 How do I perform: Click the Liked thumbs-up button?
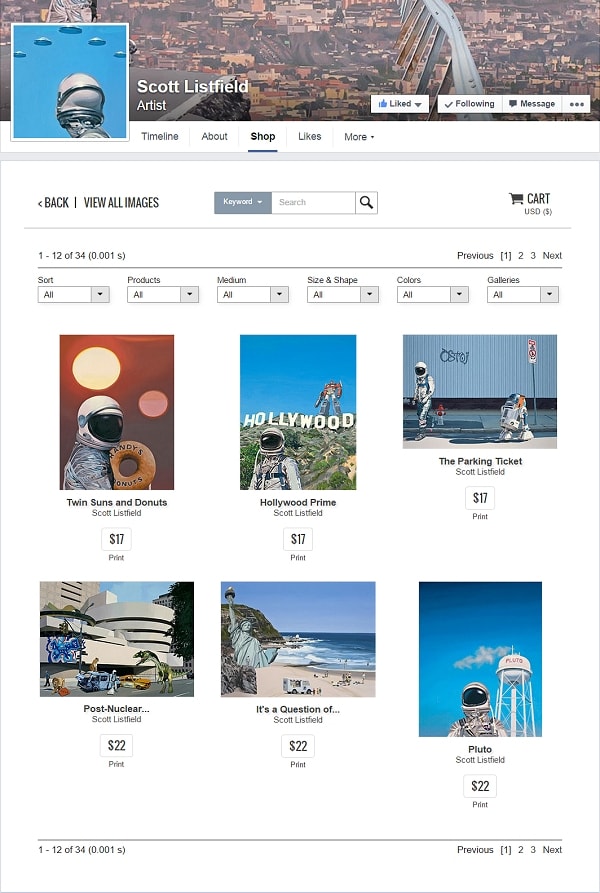coord(400,104)
